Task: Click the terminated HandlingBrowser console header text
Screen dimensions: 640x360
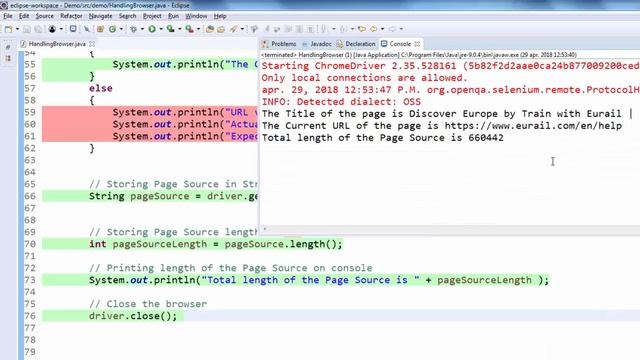Action: pos(419,55)
